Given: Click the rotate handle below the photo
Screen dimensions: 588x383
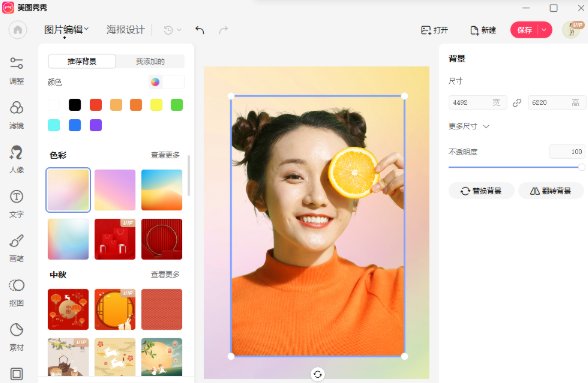Looking at the screenshot, I should click(x=317, y=374).
